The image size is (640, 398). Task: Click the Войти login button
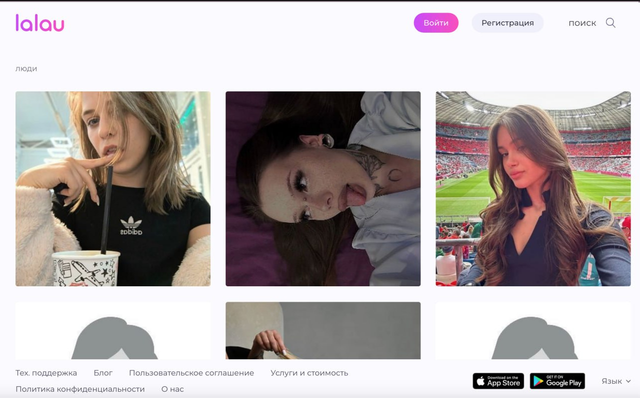(x=436, y=23)
